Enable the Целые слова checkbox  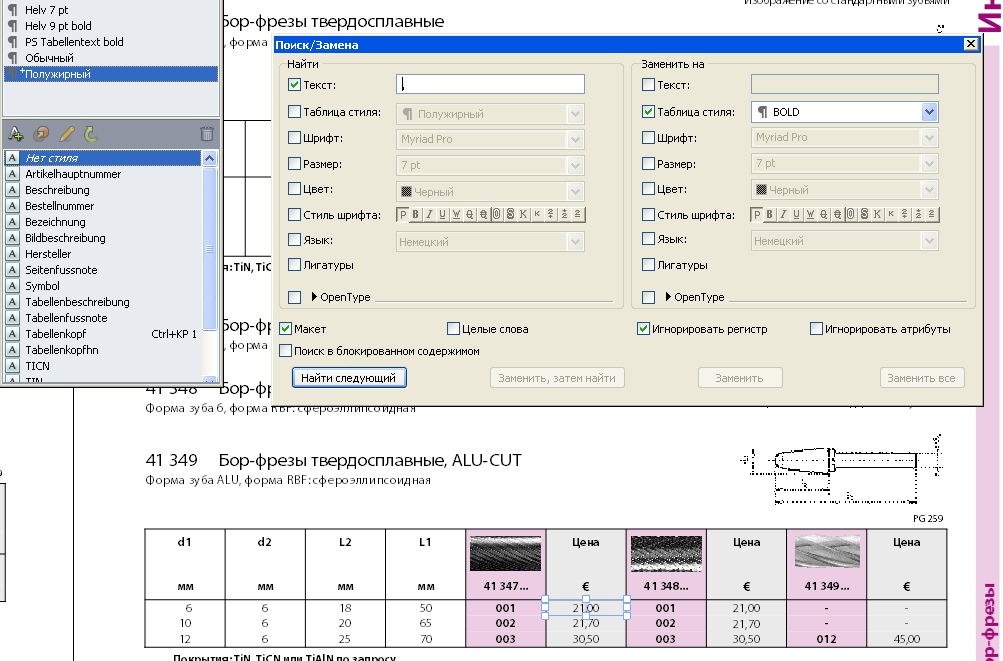[453, 329]
